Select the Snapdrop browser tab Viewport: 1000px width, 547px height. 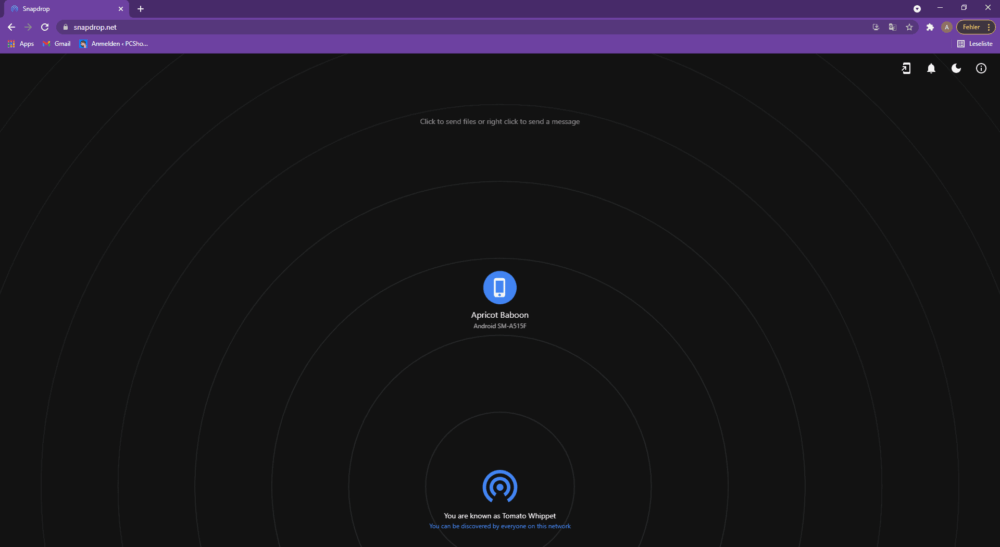pos(64,9)
